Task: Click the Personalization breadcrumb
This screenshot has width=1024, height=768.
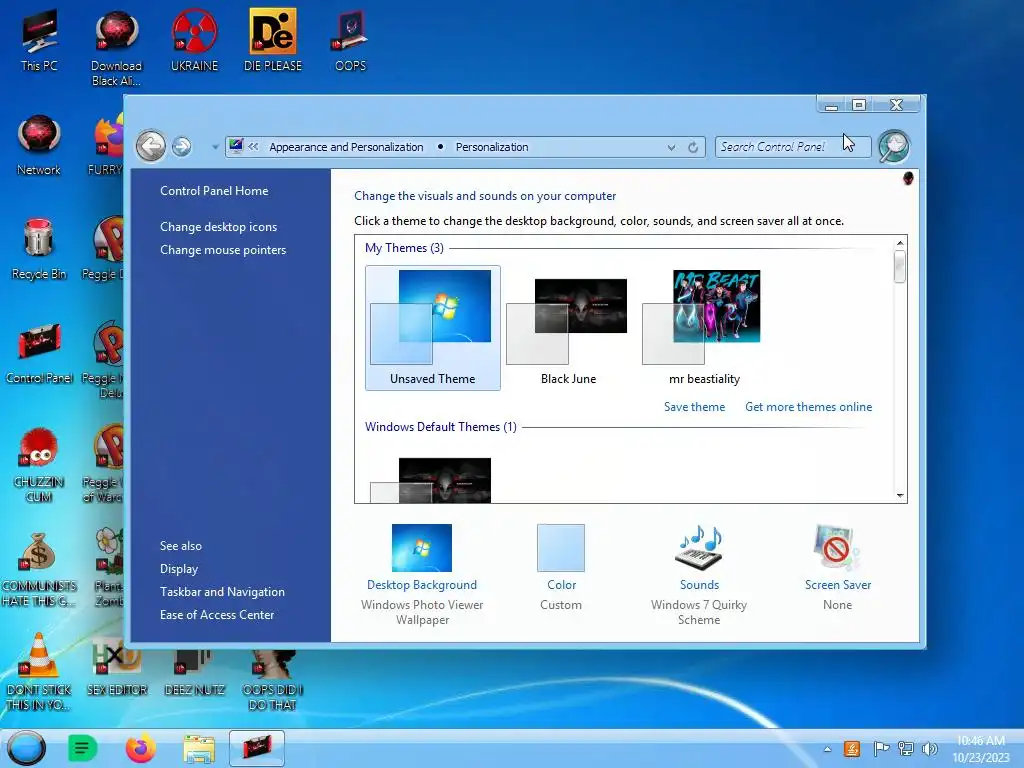Action: [492, 147]
